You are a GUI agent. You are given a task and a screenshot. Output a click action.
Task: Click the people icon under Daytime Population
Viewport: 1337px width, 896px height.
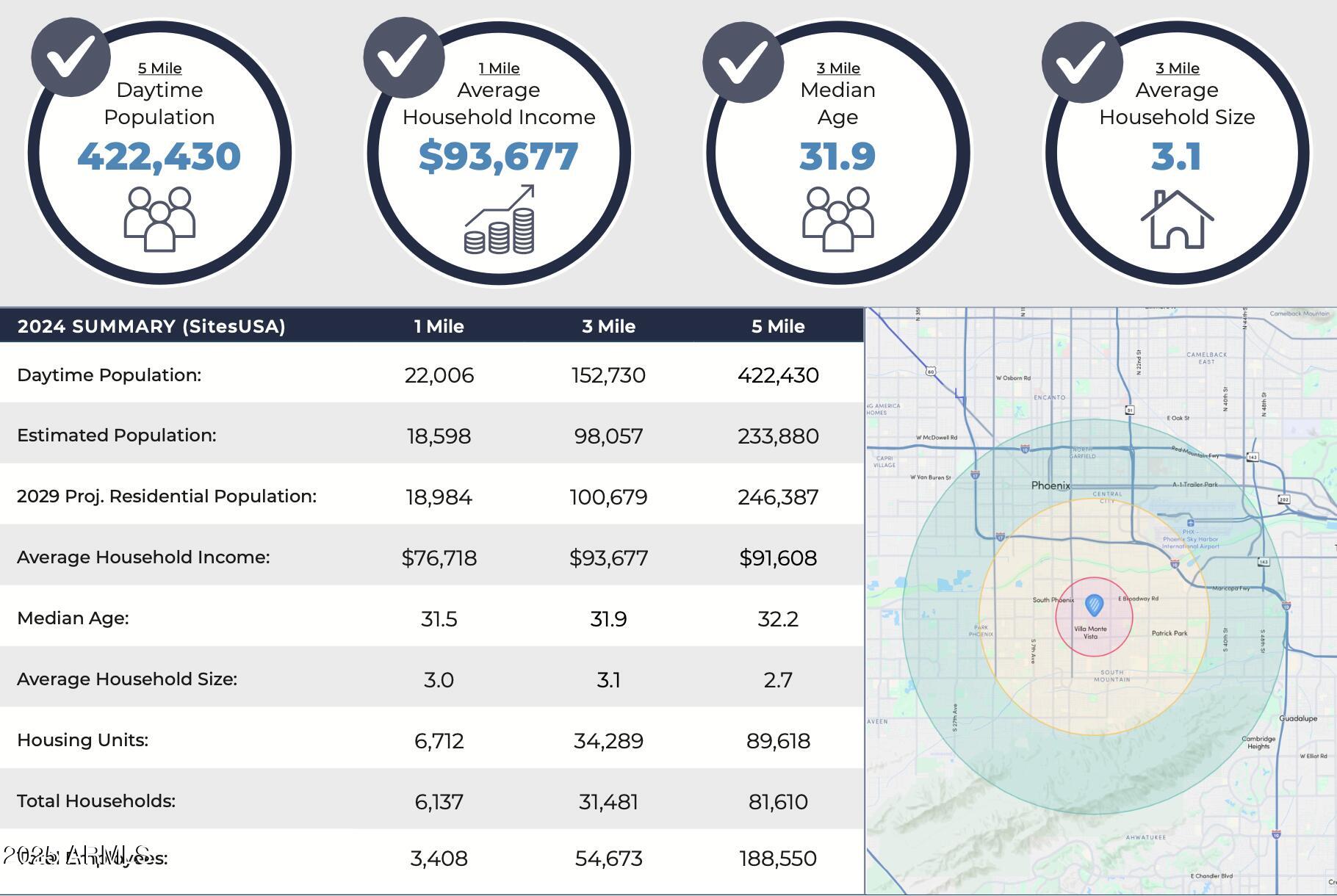(159, 219)
